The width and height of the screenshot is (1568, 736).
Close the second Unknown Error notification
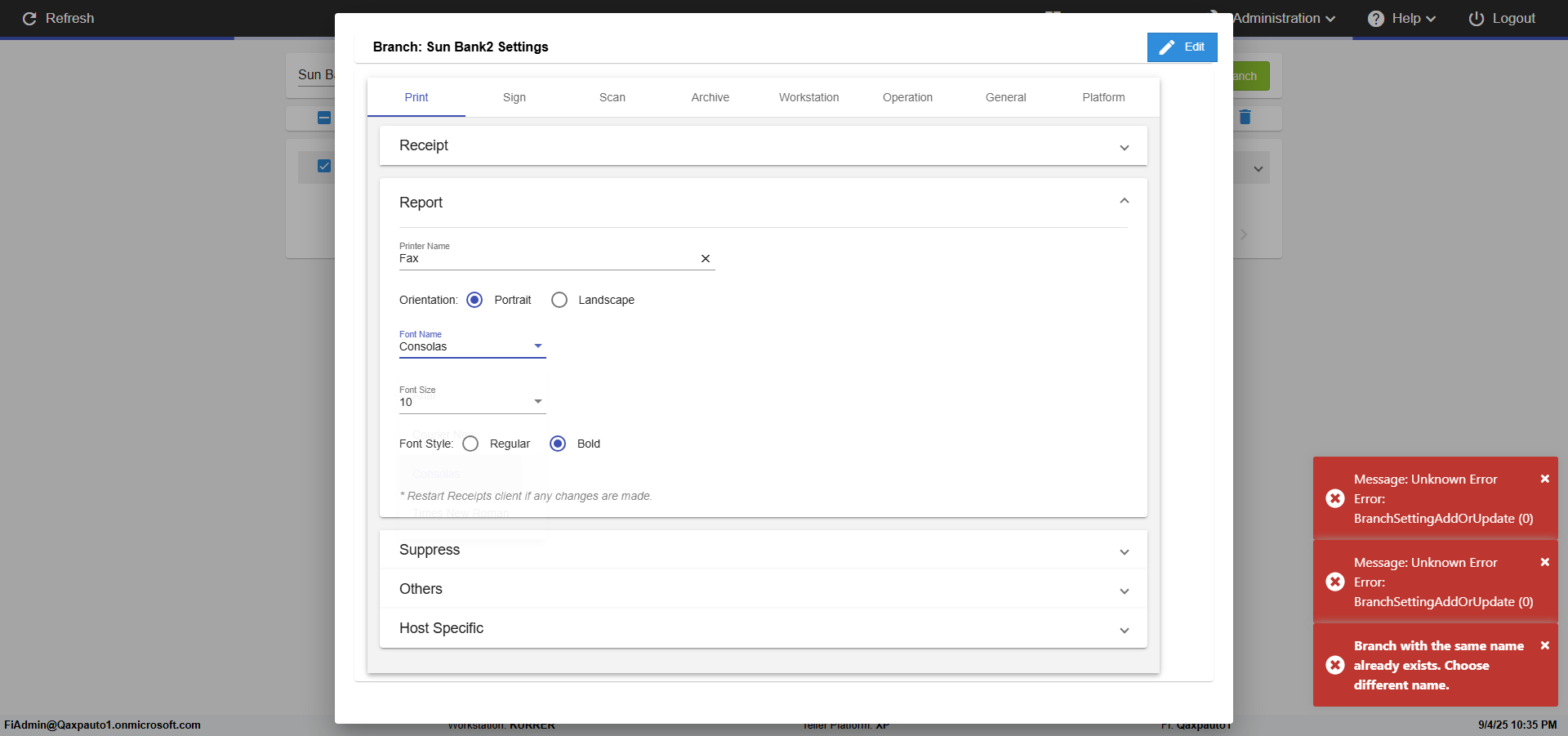[x=1544, y=563]
